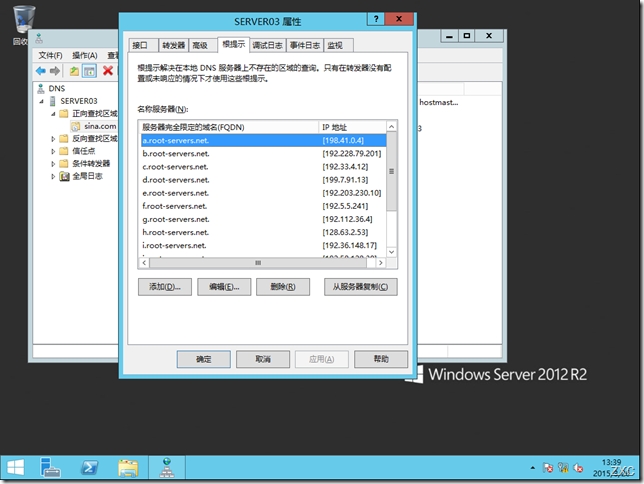This screenshot has height=484, width=644.
Task: Switch to the 监视 tab
Action: click(338, 45)
